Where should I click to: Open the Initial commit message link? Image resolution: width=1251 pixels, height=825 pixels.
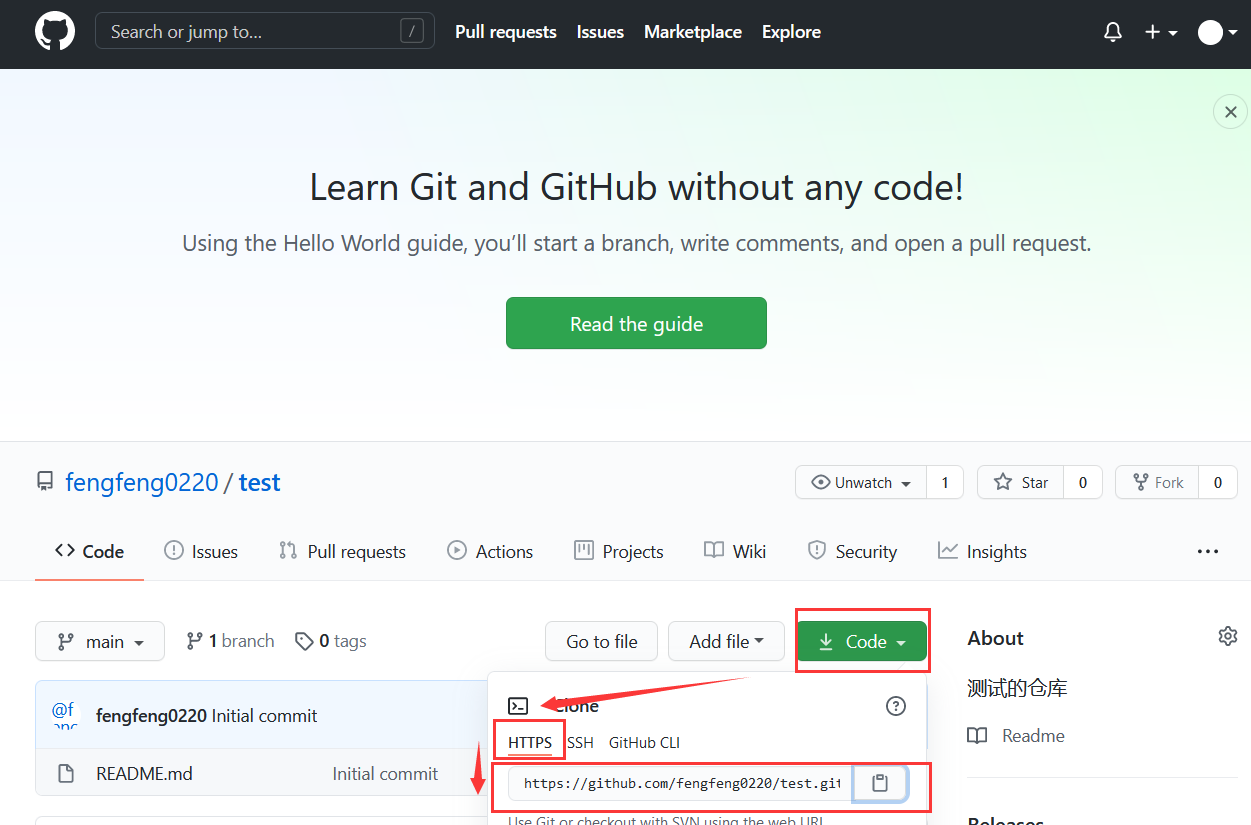pos(265,715)
